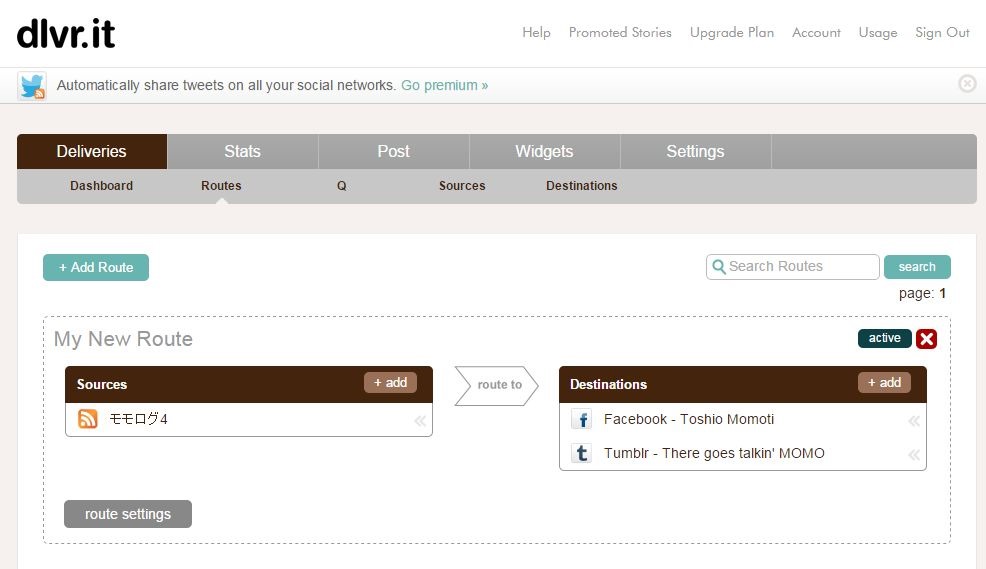Select Tumblr - There goes talkin' MOMO destination
Image resolution: width=986 pixels, height=569 pixels.
[714, 453]
